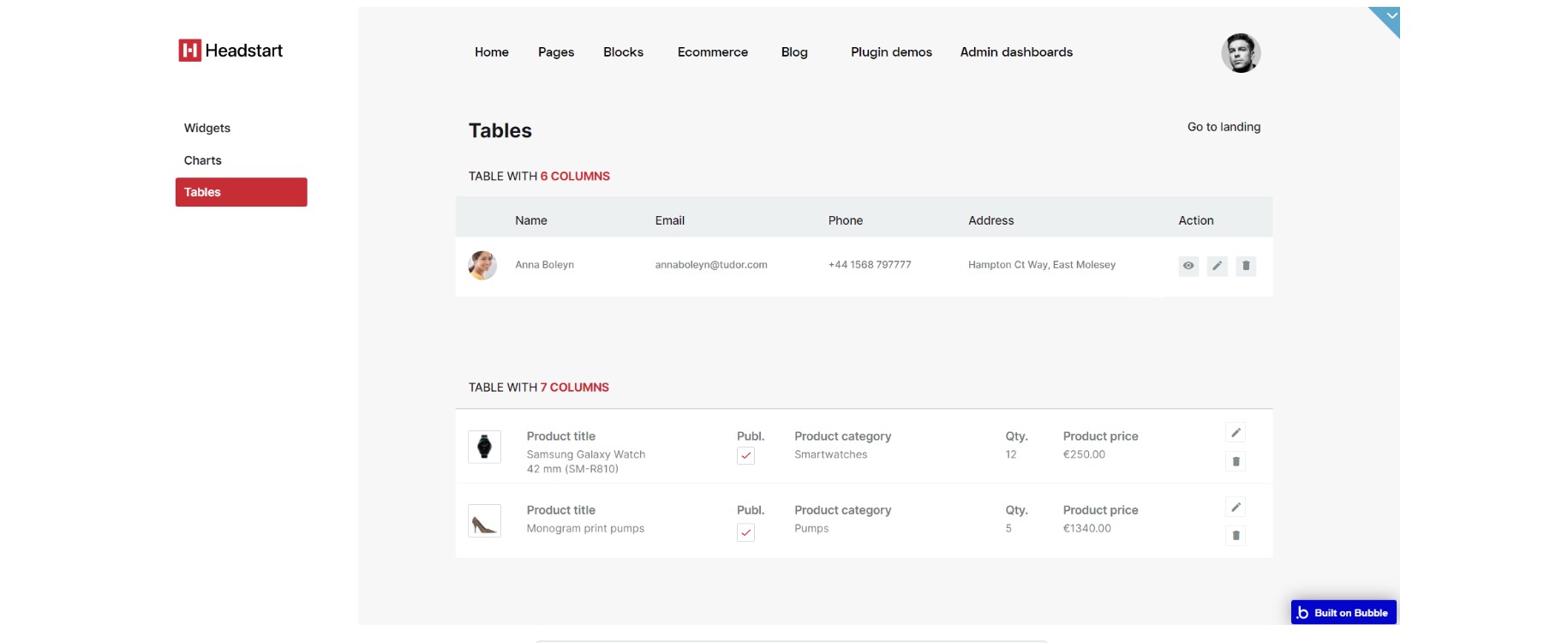The height and width of the screenshot is (643, 1568).
Task: Delete the Anna Boleyn row with trash icon
Action: 1246,266
